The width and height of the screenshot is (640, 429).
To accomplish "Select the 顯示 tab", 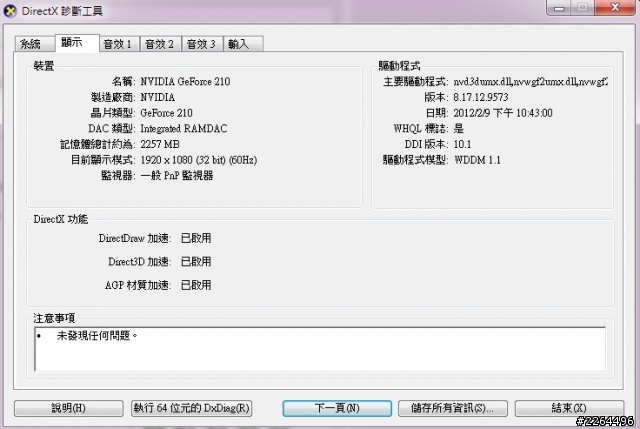I will coord(77,43).
